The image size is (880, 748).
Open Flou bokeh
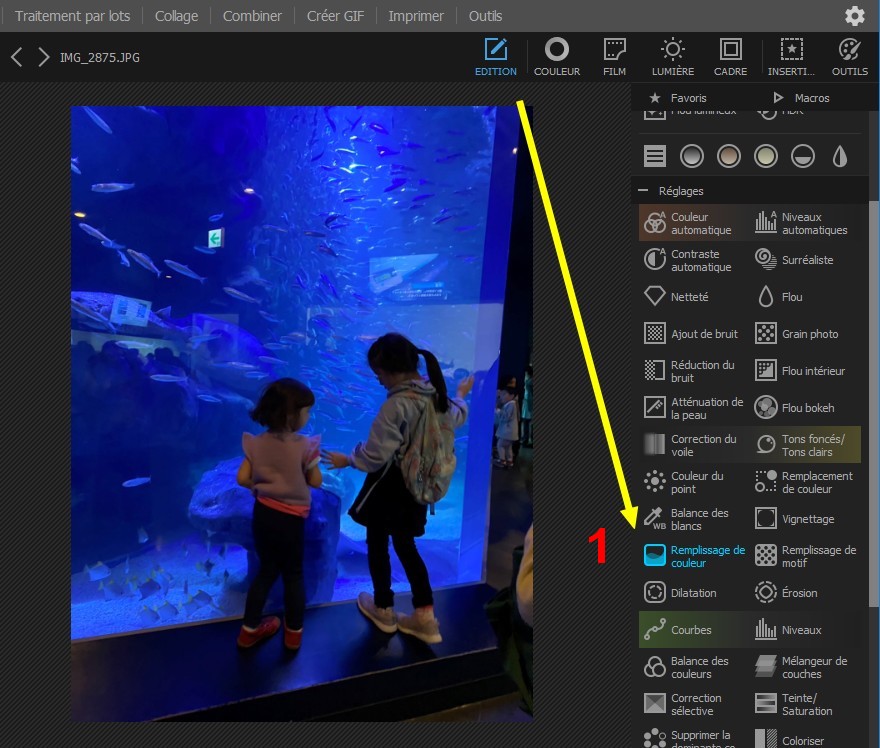(x=804, y=408)
